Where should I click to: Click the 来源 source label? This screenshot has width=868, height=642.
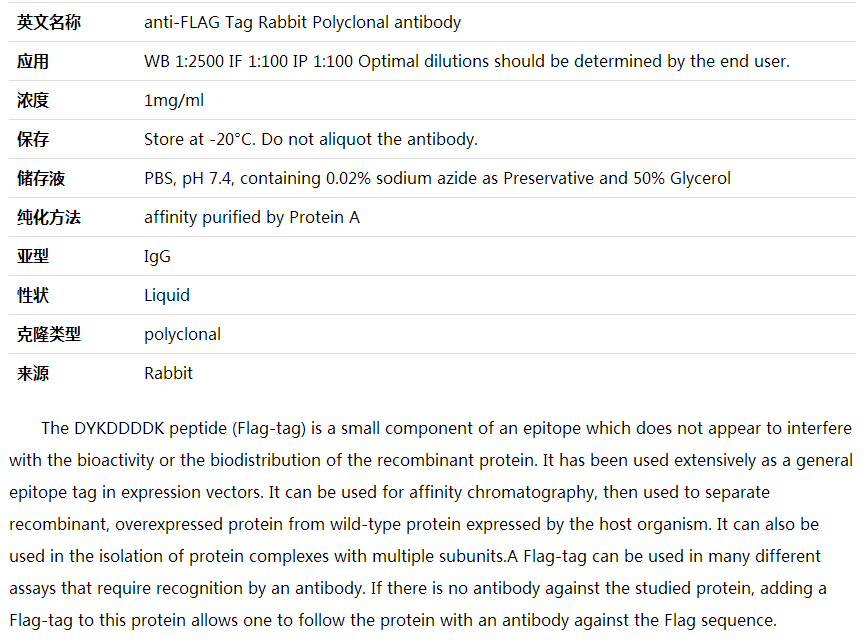pyautogui.click(x=33, y=374)
